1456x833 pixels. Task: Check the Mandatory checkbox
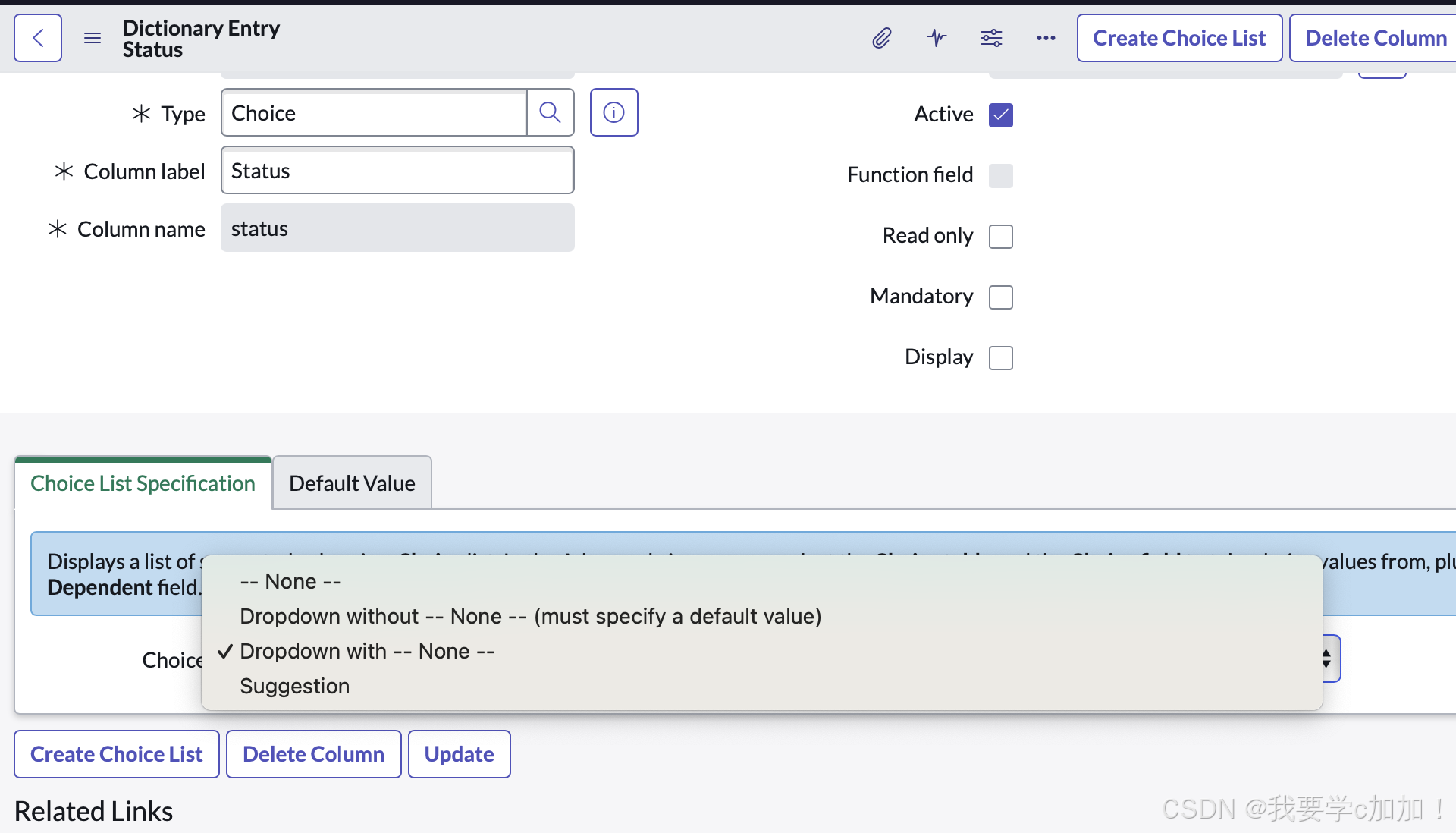tap(1001, 297)
